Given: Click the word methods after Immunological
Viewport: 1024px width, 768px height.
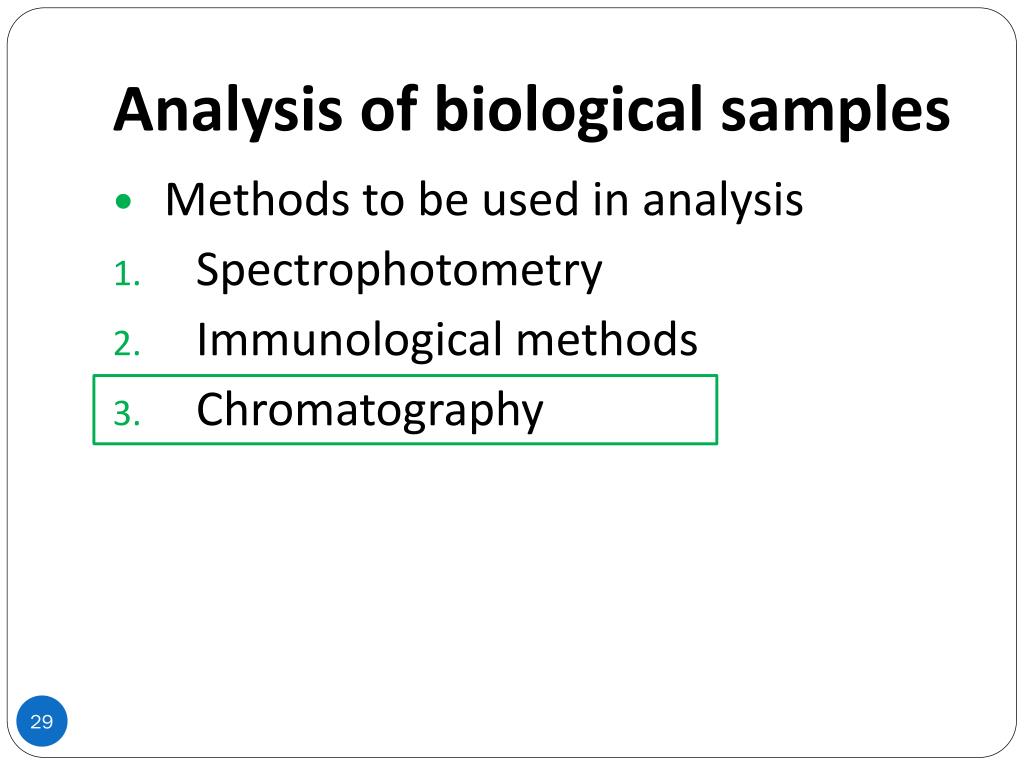Looking at the screenshot, I should 607,340.
